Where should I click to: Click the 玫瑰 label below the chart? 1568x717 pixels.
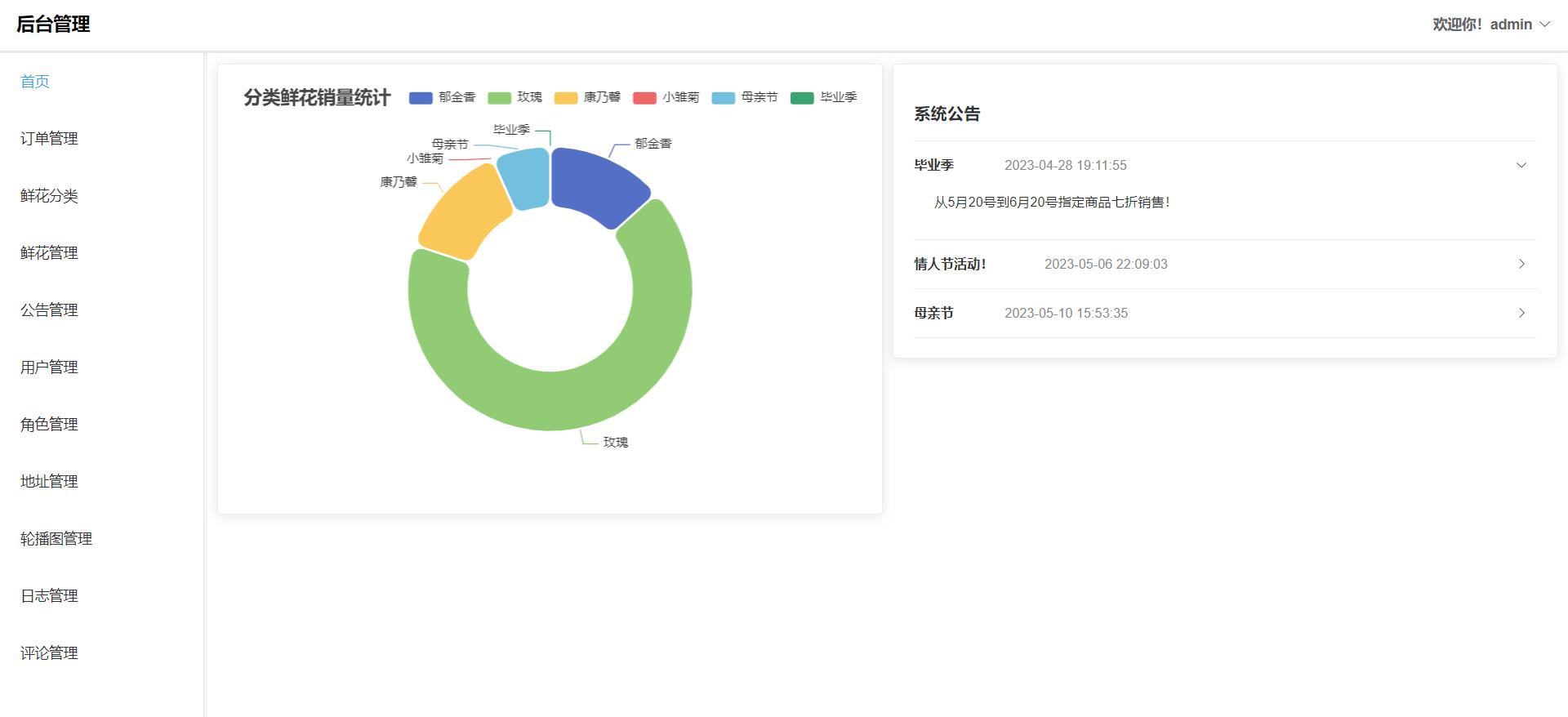(x=616, y=442)
